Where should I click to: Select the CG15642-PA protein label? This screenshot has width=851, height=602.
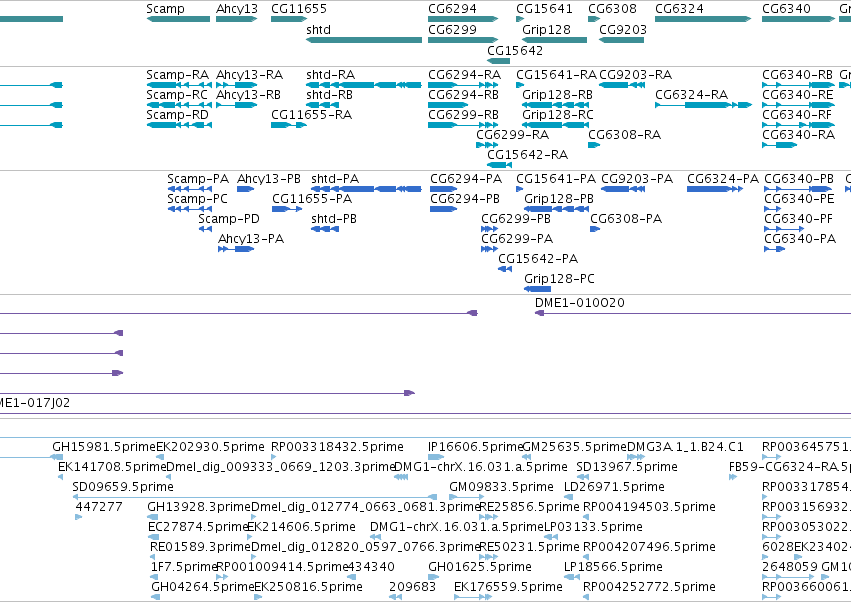538,259
